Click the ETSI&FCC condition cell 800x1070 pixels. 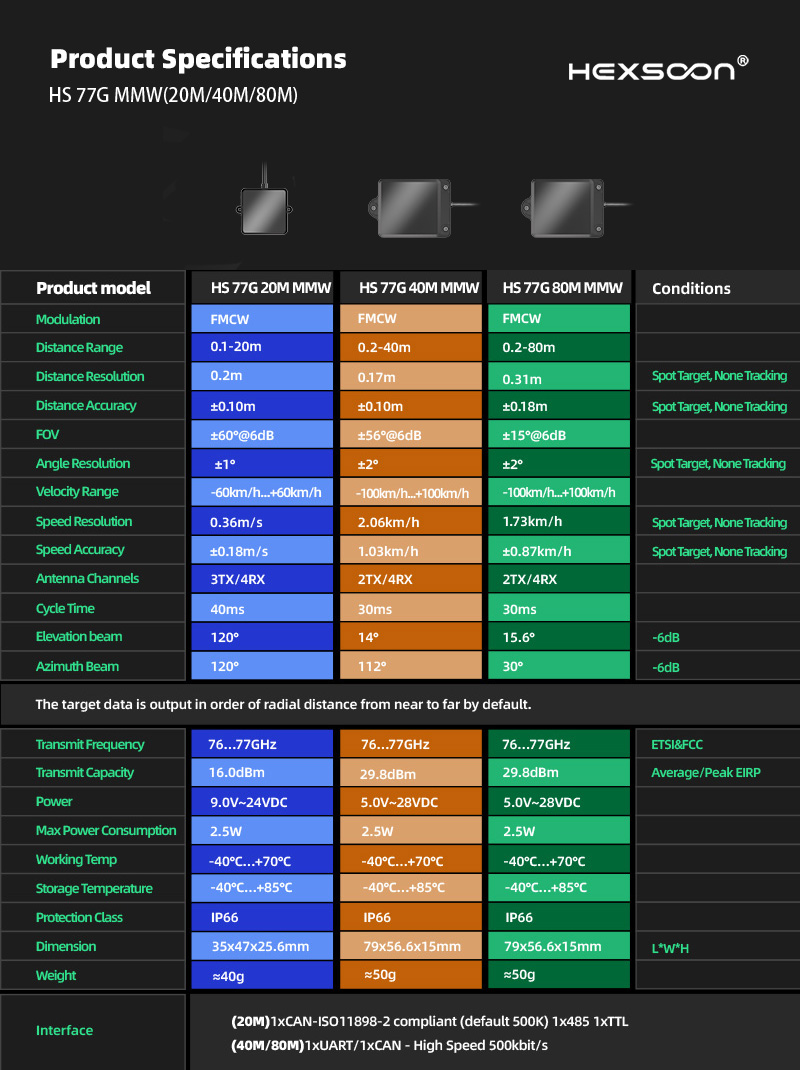coord(717,744)
